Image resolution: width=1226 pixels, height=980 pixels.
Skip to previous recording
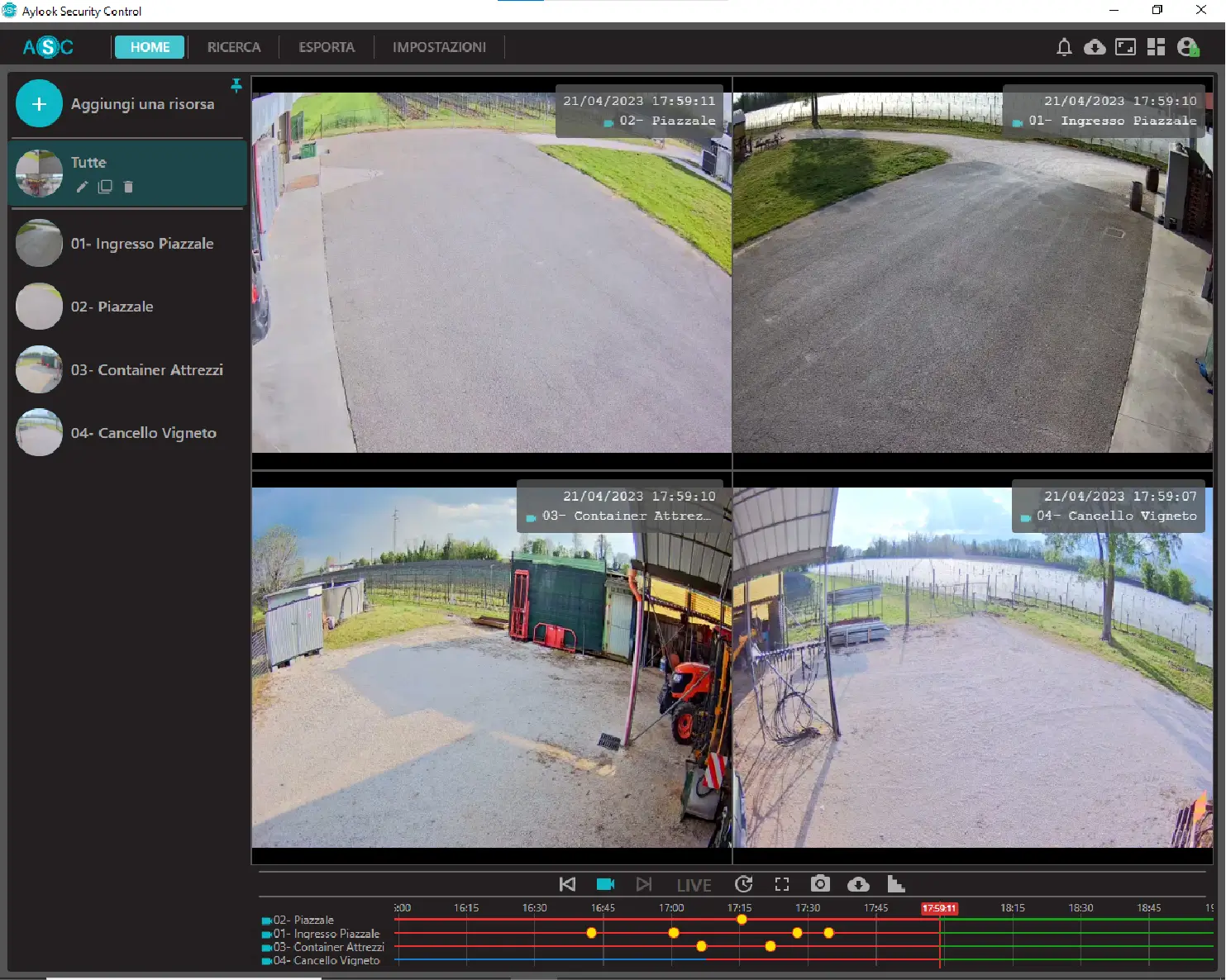(x=567, y=884)
